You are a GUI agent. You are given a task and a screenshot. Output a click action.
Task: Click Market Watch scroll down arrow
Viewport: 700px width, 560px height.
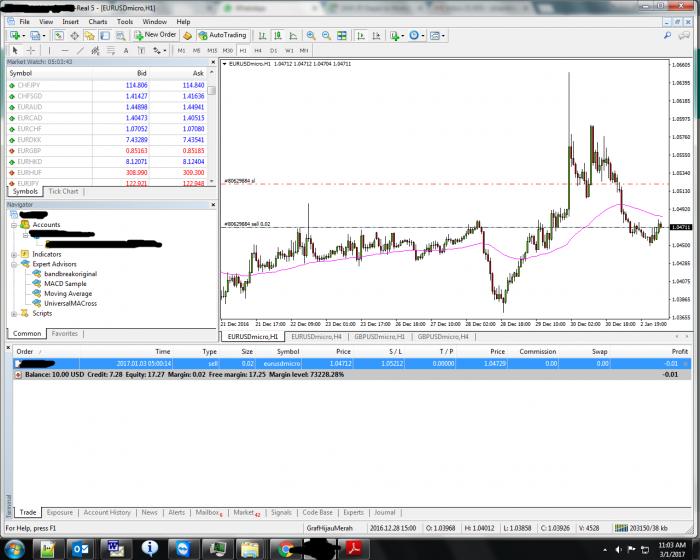click(212, 181)
